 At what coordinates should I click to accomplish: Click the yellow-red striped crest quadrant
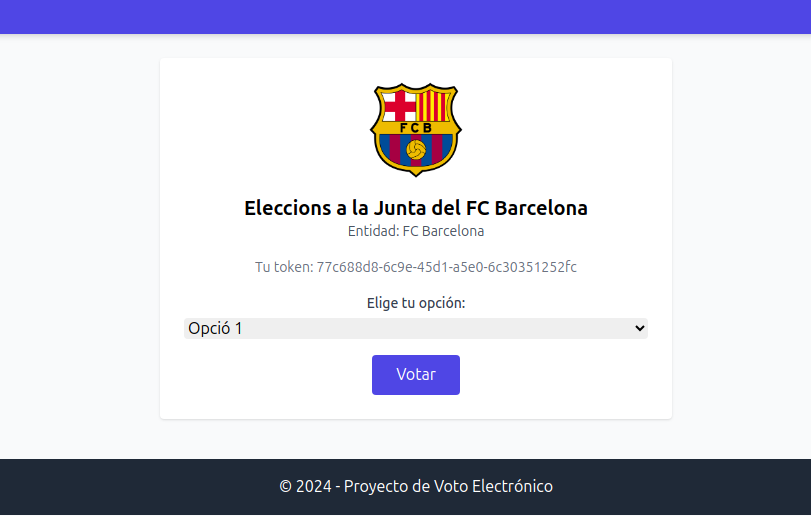433,106
